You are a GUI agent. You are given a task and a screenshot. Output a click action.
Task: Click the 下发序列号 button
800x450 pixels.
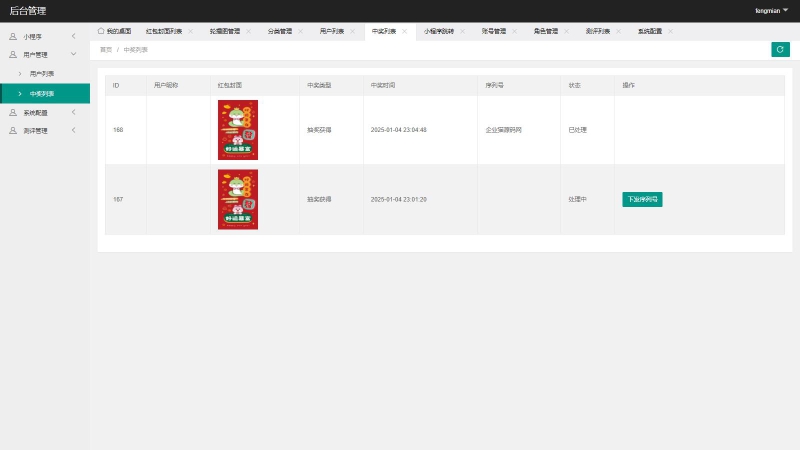pos(642,199)
